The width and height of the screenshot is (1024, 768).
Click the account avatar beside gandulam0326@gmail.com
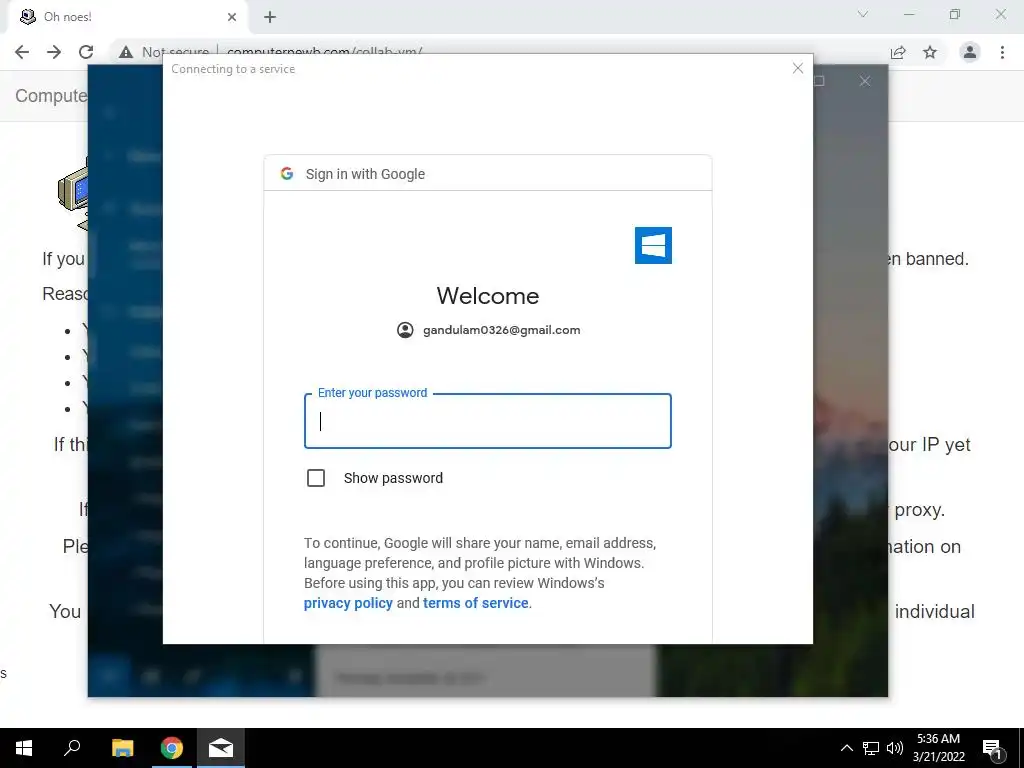click(405, 330)
